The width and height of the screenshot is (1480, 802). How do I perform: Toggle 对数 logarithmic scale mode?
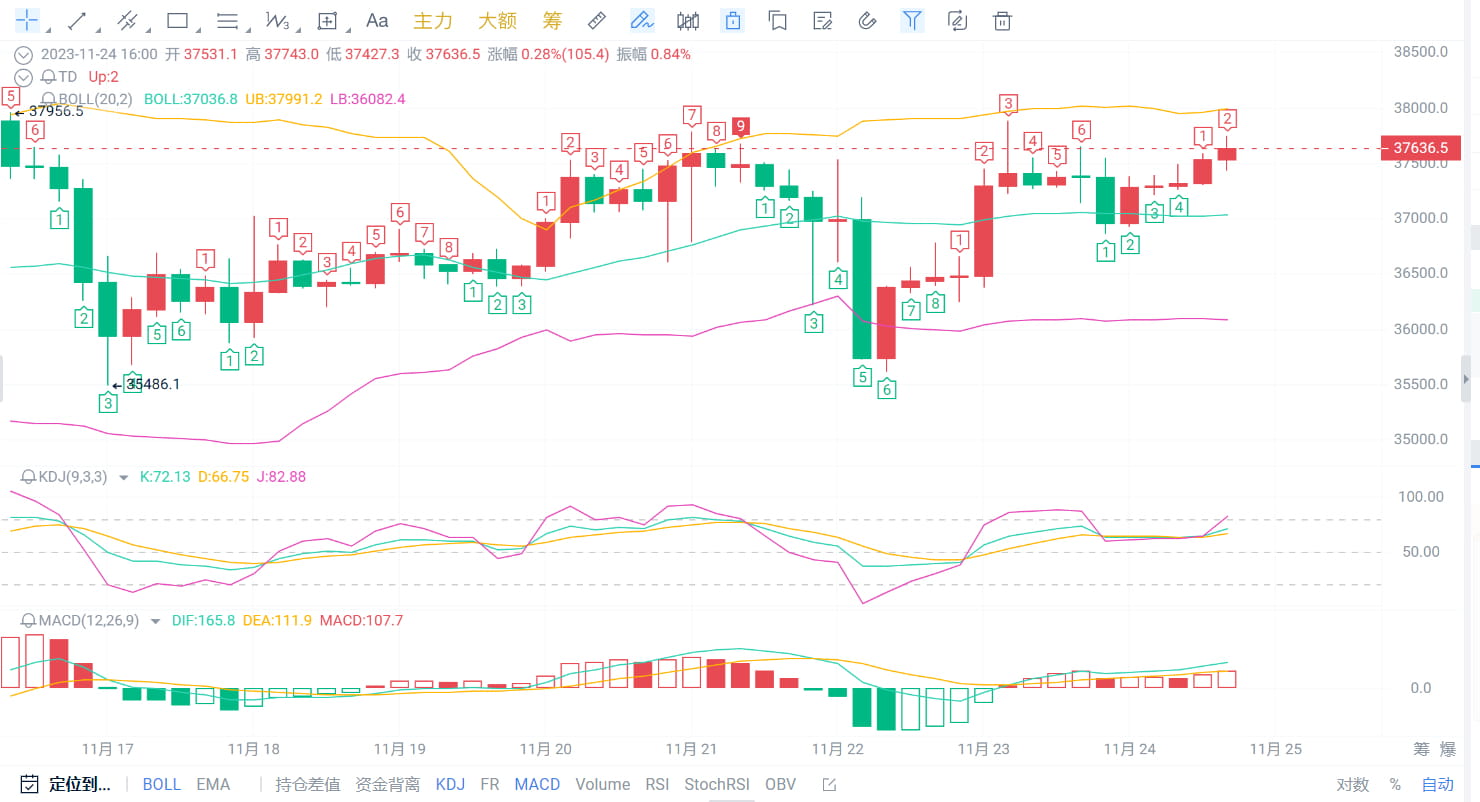click(1352, 784)
